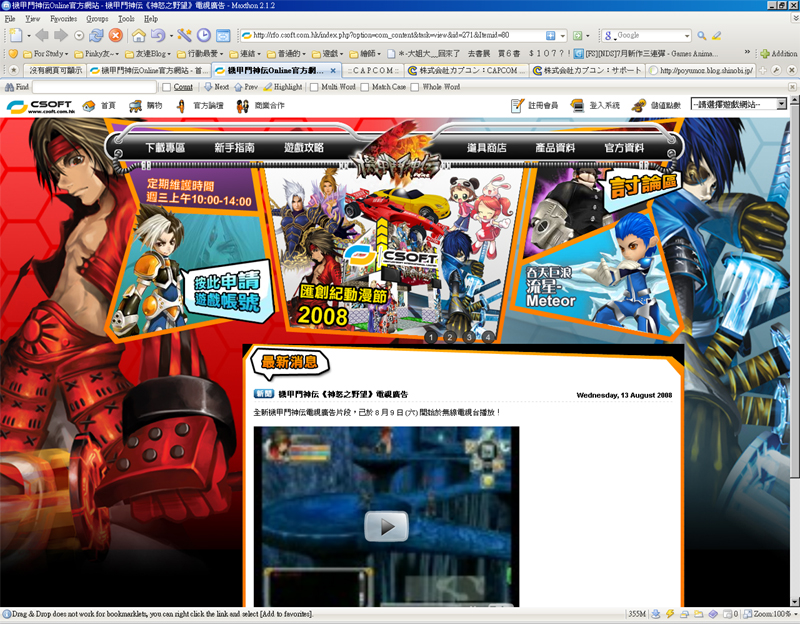Open the 遊戲 bookmark folder

tap(327, 54)
